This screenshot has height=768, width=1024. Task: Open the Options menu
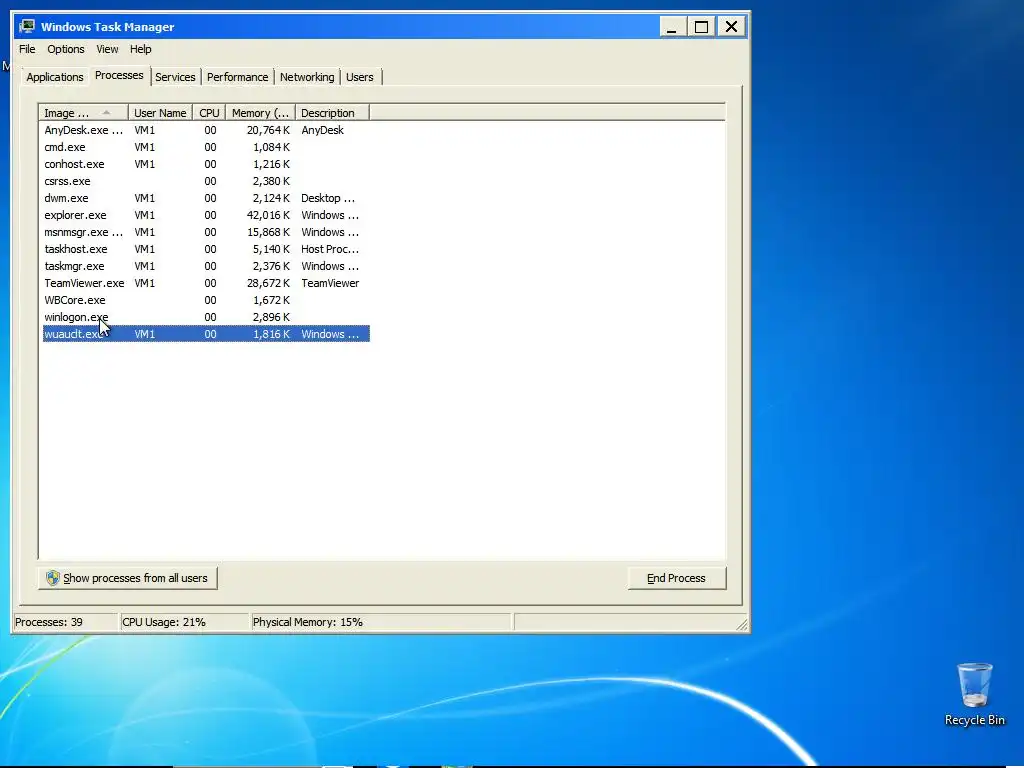pyautogui.click(x=65, y=49)
